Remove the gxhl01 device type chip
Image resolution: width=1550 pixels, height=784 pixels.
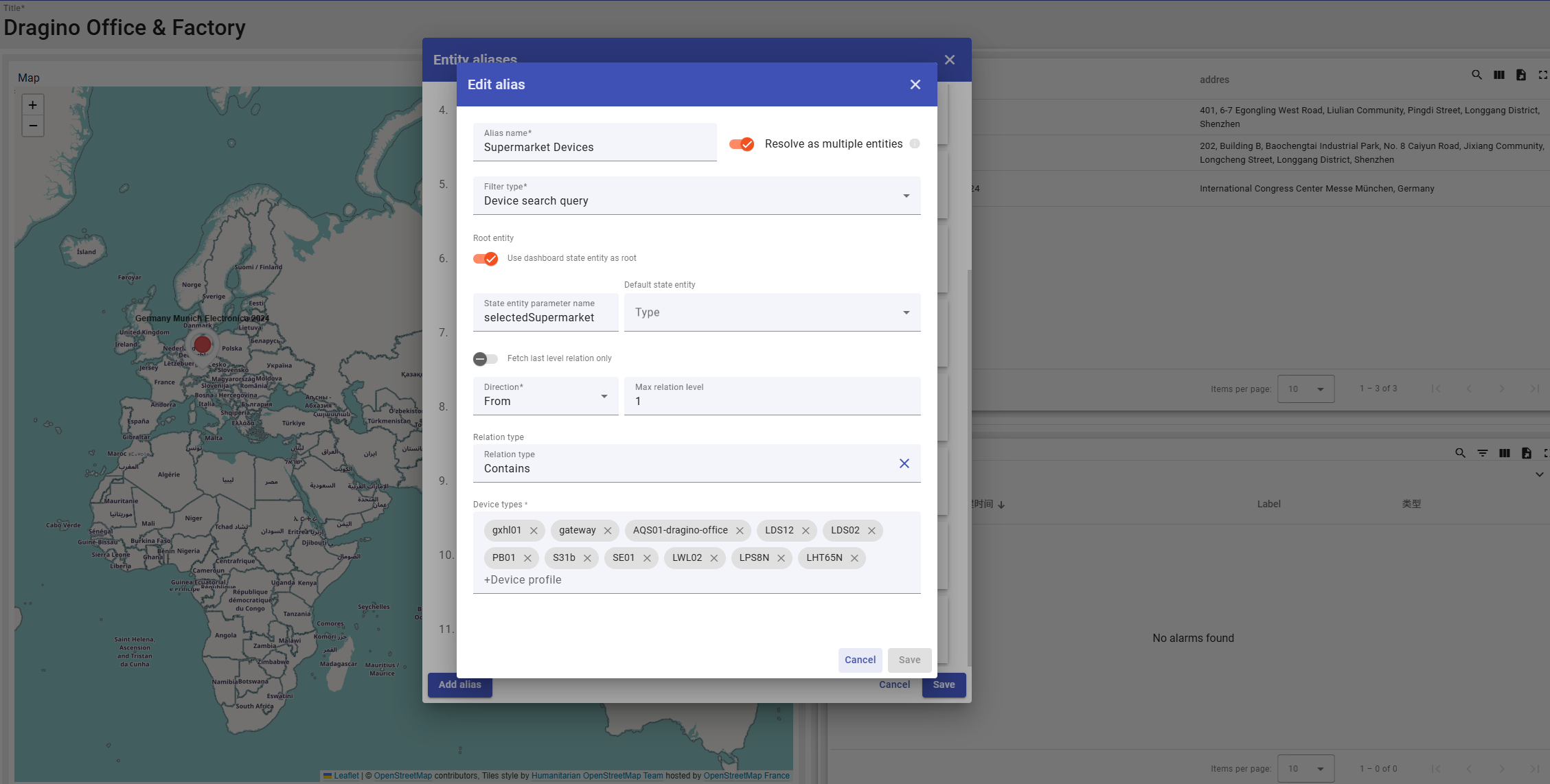[x=534, y=531]
